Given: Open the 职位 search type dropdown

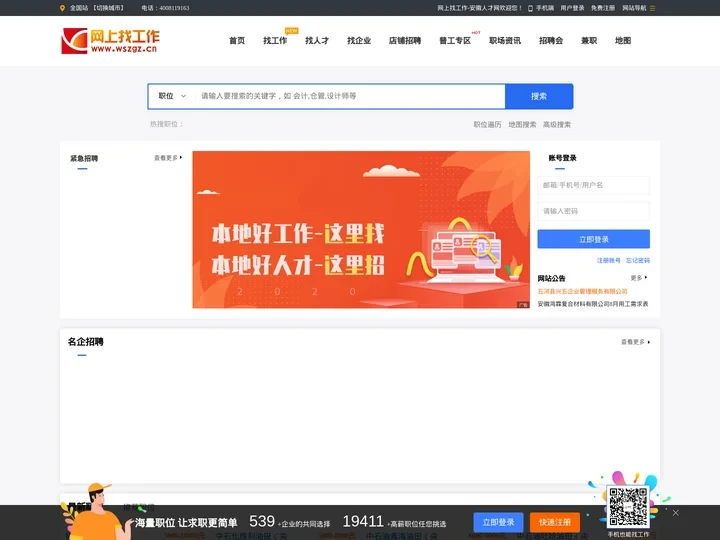Looking at the screenshot, I should coord(172,96).
